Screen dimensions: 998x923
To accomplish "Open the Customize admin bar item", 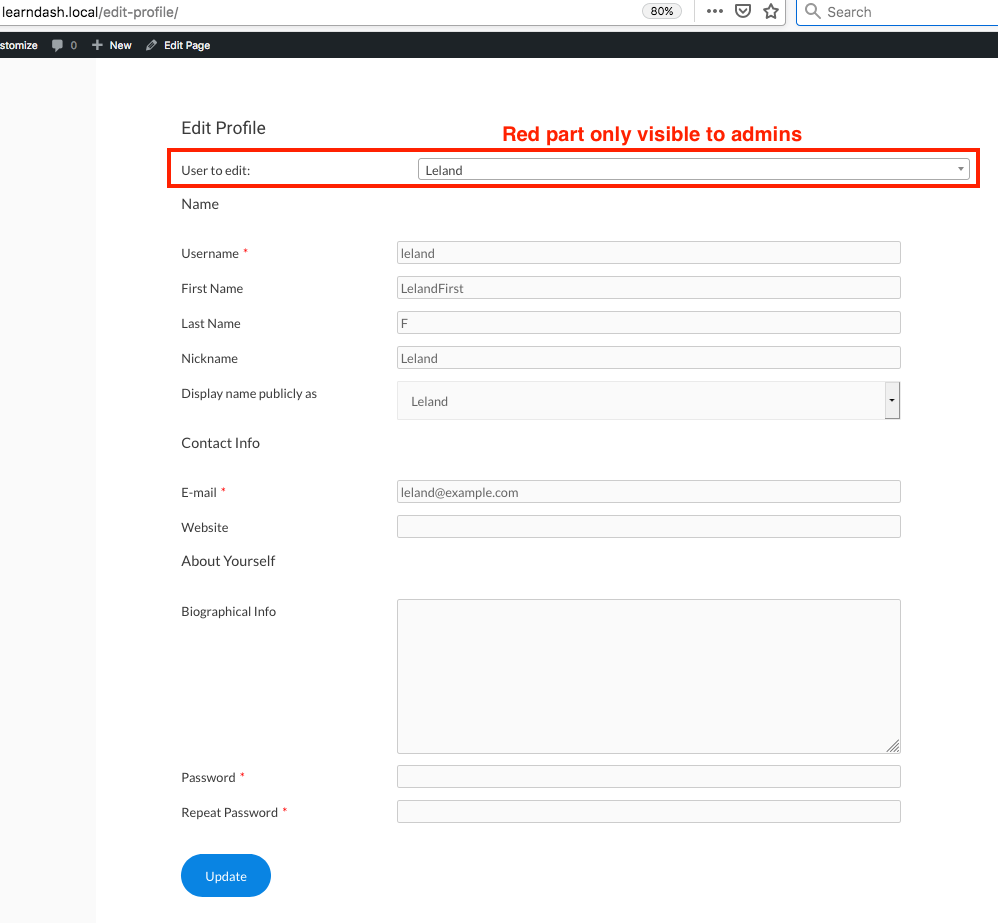I will tap(18, 45).
